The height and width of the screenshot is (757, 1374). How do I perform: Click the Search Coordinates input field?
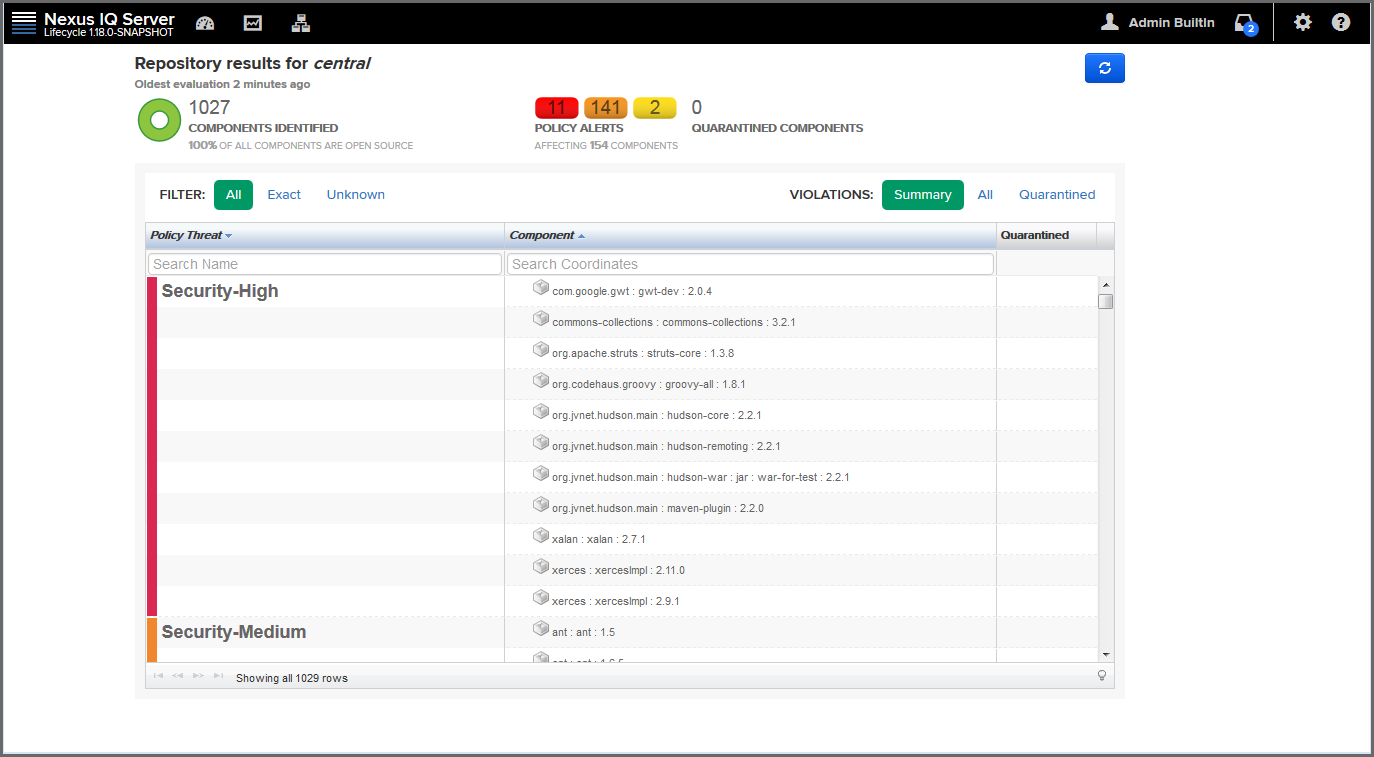[750, 264]
